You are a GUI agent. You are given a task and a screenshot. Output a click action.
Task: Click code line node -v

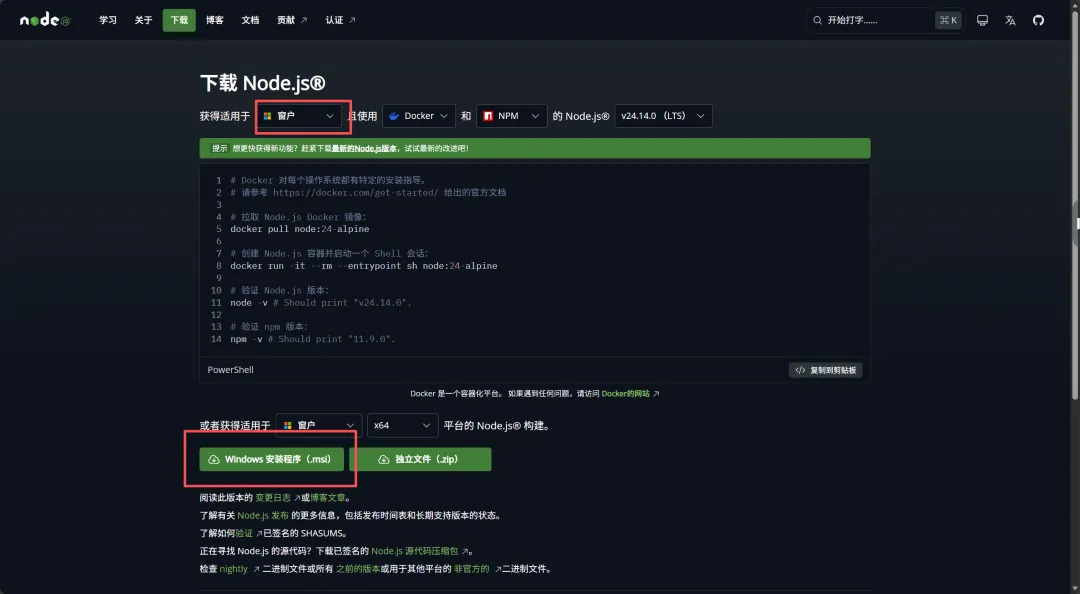(x=320, y=303)
